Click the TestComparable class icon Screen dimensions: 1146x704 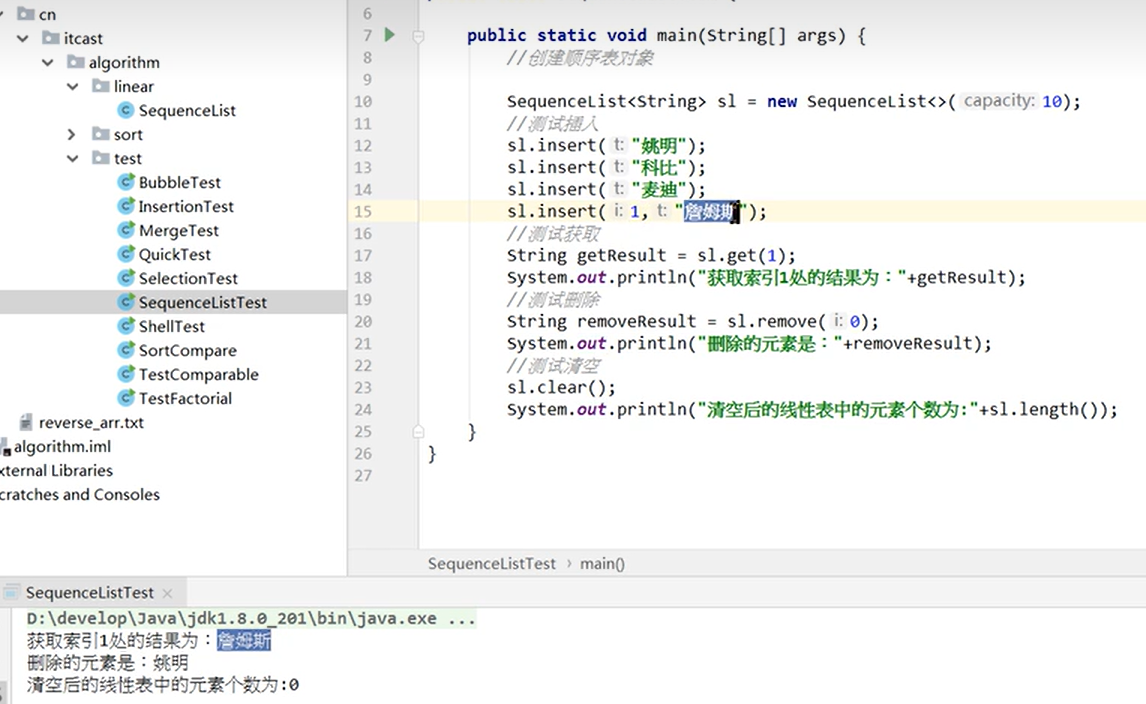(x=126, y=374)
